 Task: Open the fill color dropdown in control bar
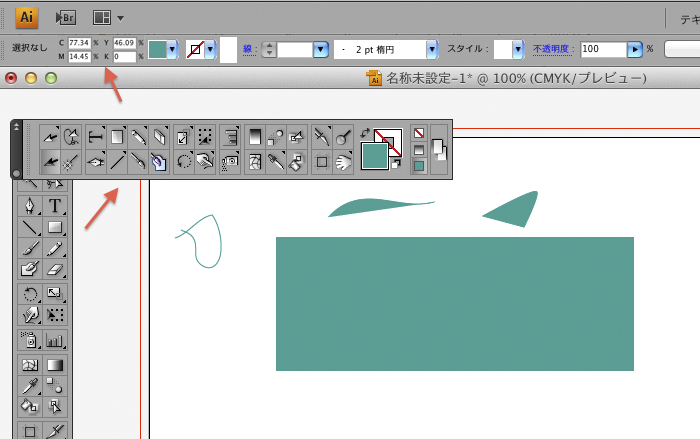coord(172,49)
